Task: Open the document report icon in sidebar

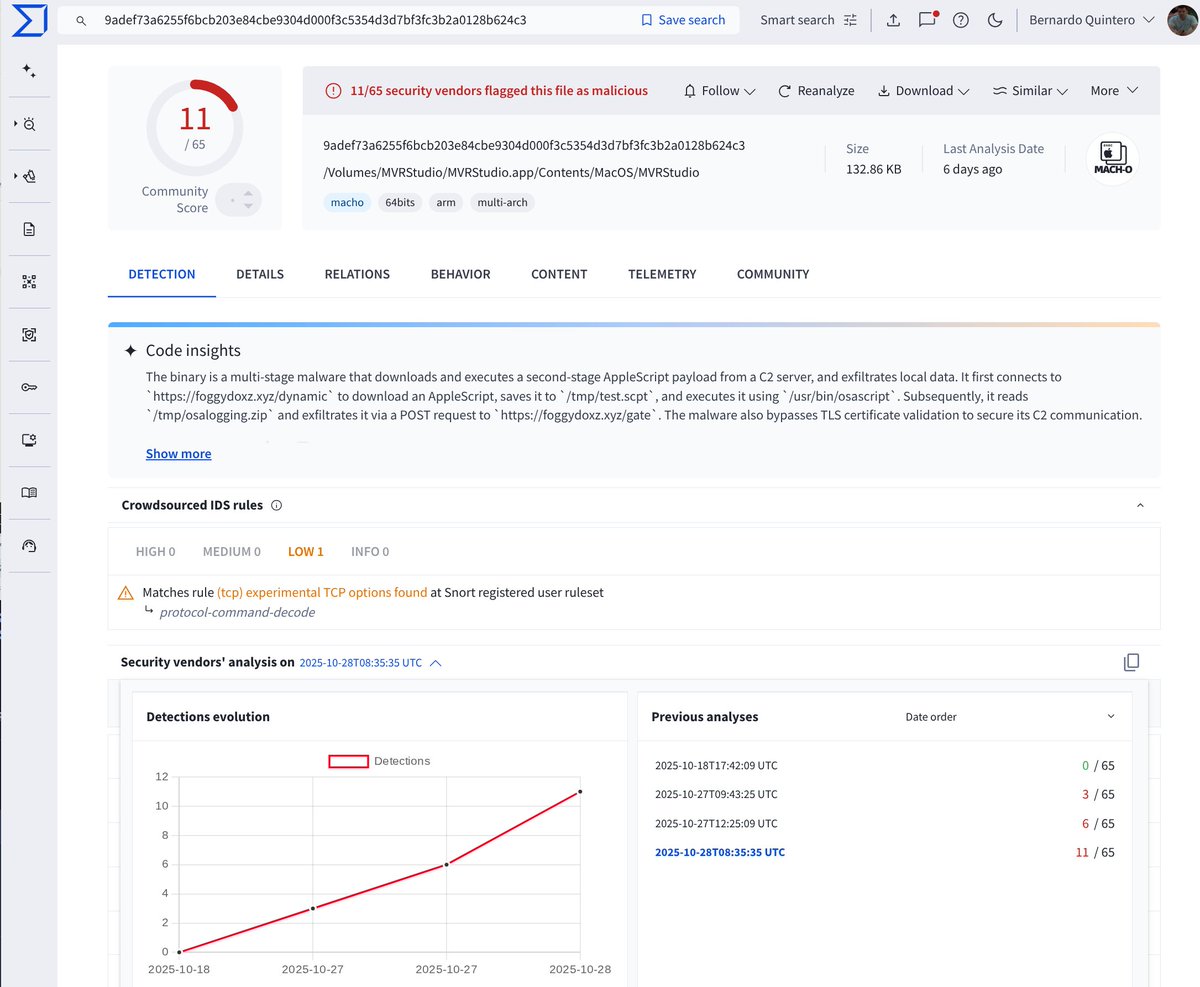Action: (x=29, y=229)
